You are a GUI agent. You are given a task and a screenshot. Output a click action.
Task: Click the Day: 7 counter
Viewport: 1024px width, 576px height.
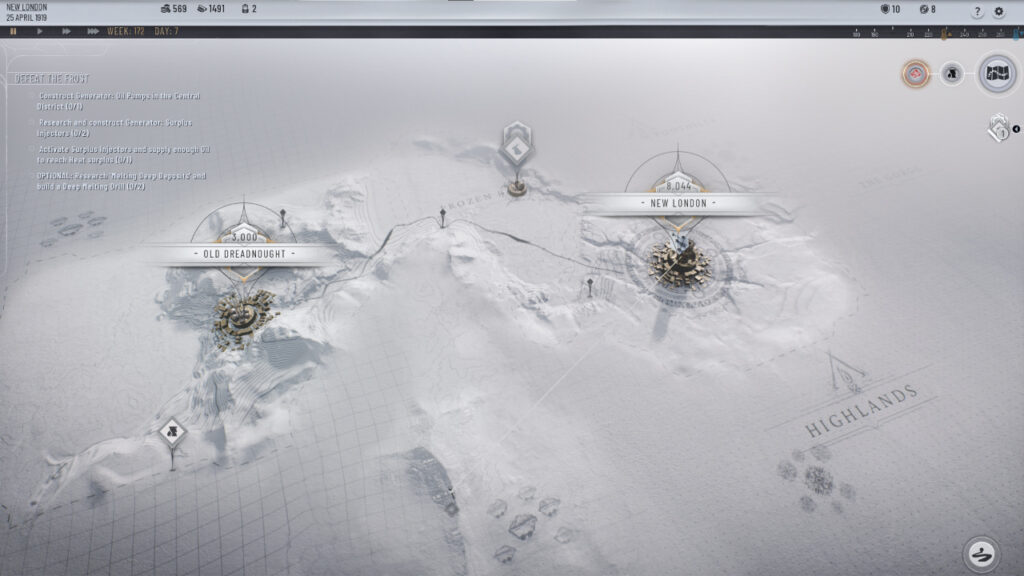(167, 31)
